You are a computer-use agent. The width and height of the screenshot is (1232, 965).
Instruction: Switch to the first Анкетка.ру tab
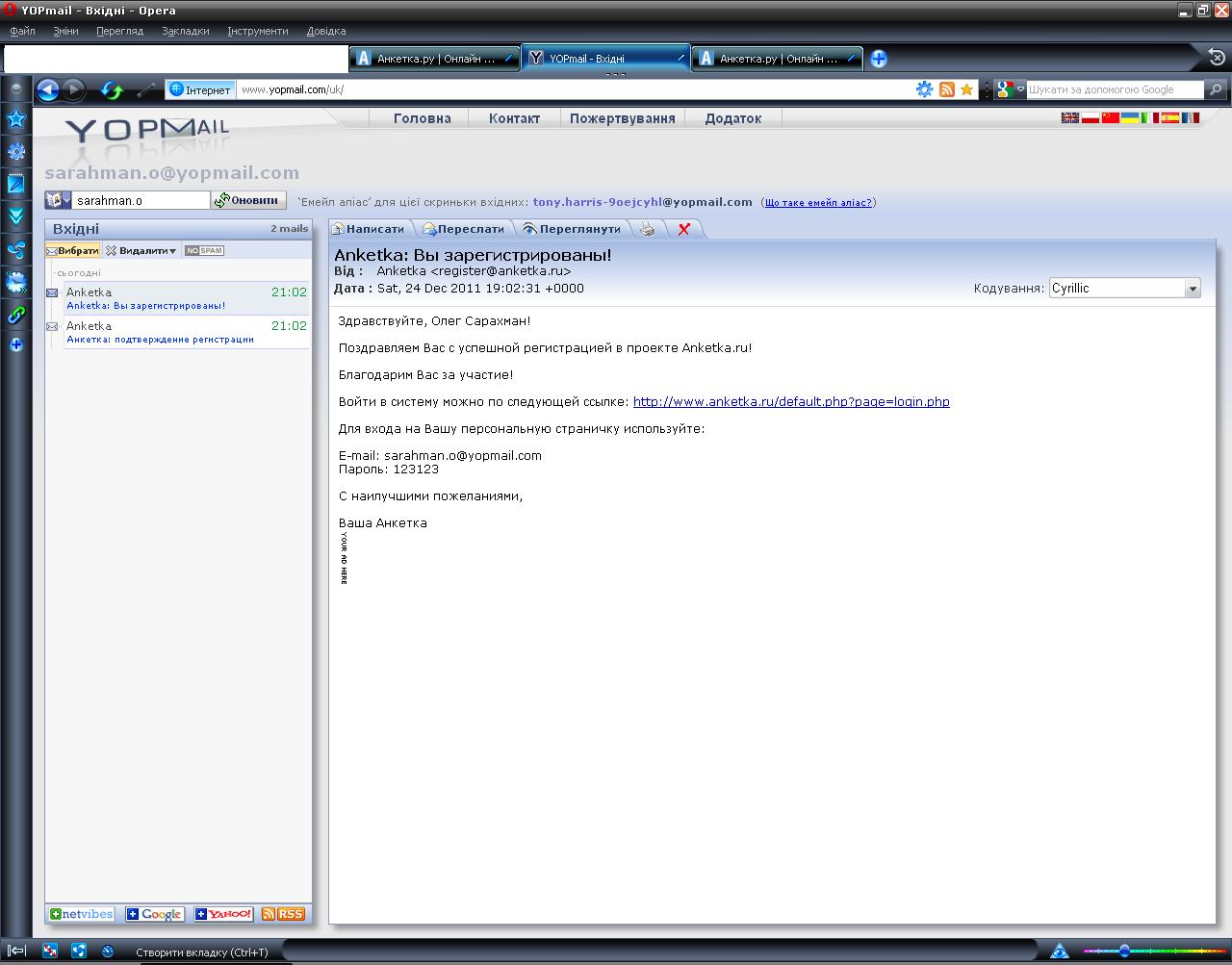click(433, 59)
